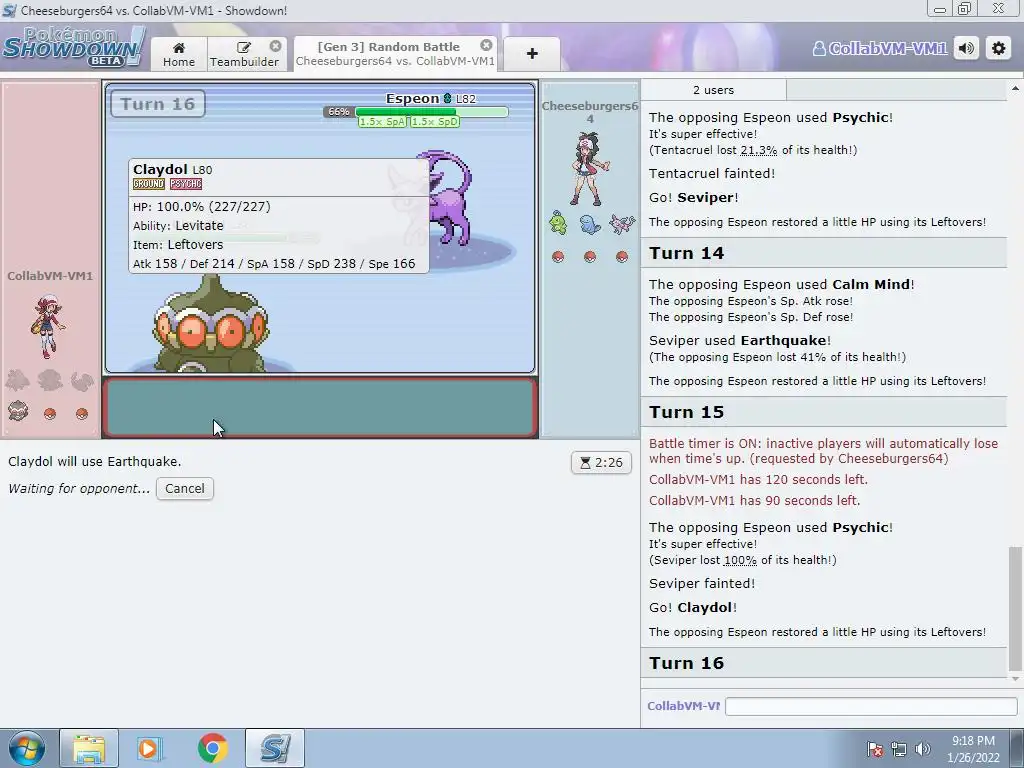Click your last unrevealed Pokéball icon
The width and height of the screenshot is (1024, 768).
82,413
